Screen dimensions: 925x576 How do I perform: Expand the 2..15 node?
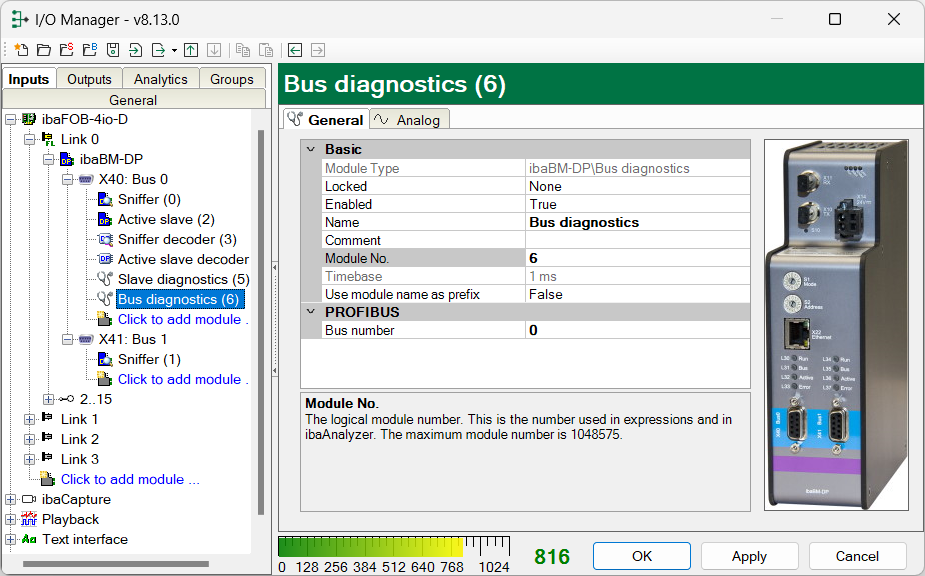click(x=49, y=400)
